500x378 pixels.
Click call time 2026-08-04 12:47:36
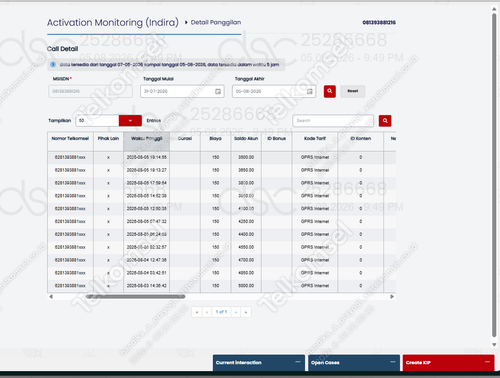[x=147, y=260]
